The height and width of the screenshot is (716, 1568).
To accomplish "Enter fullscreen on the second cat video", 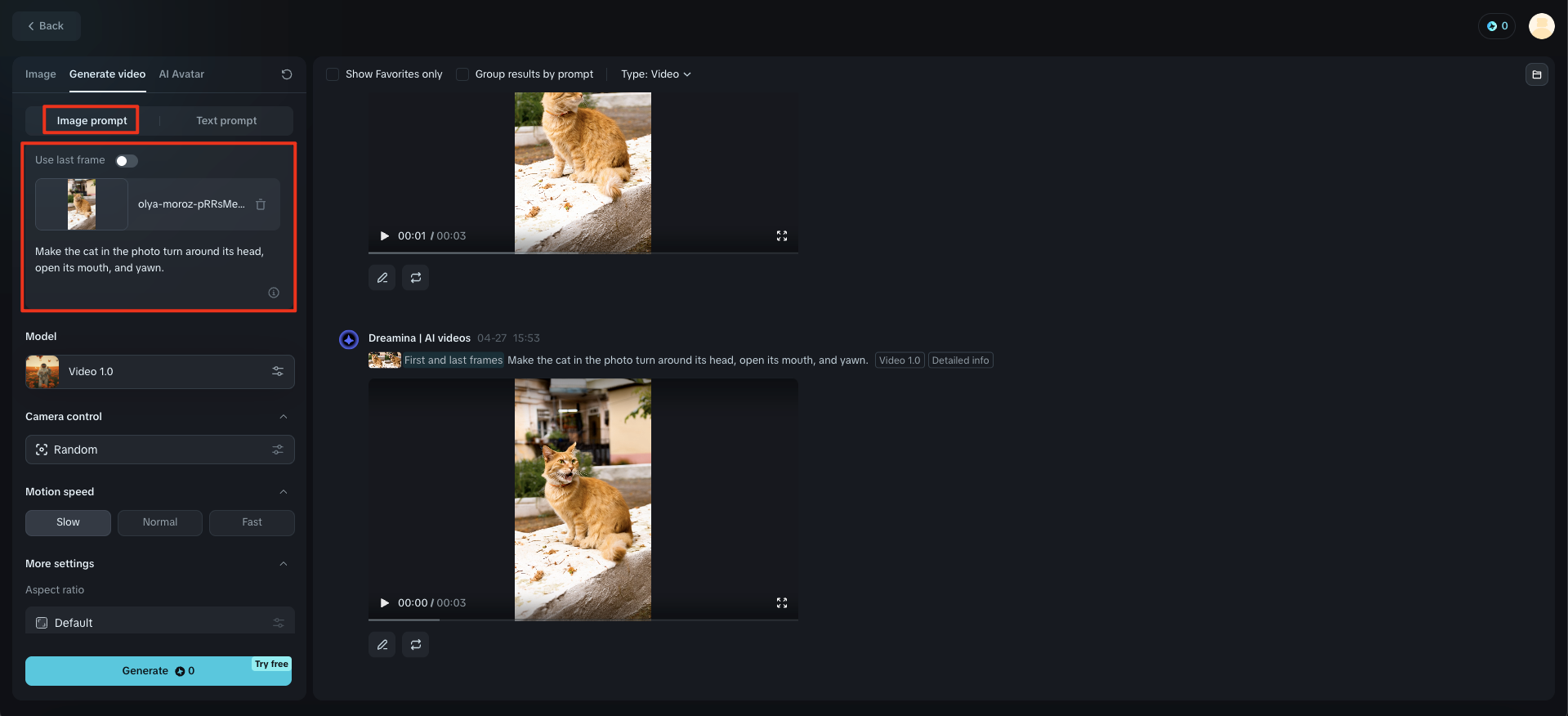I will [782, 603].
